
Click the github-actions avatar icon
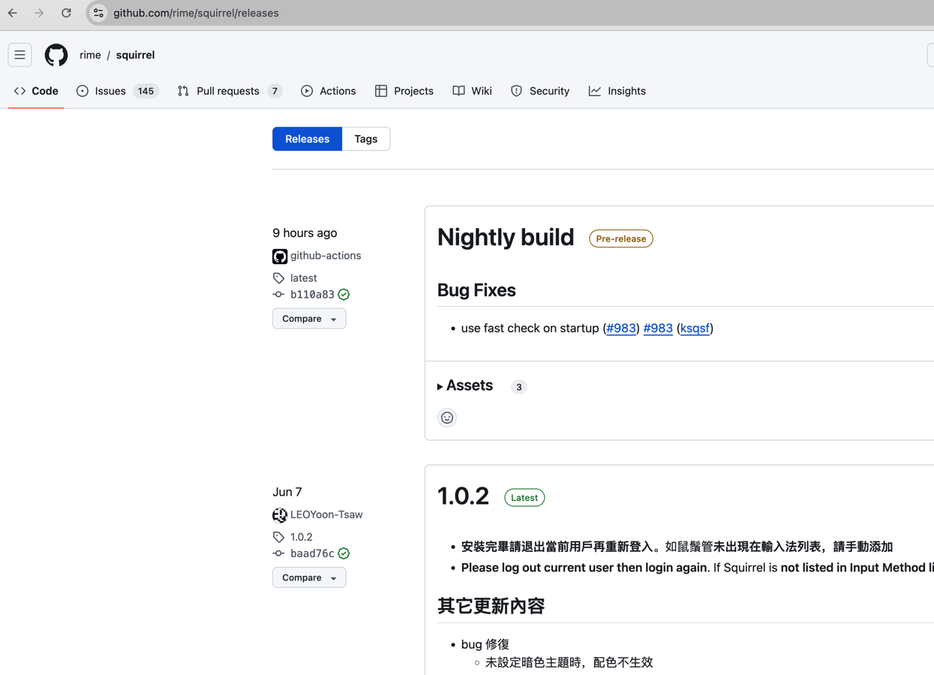pos(279,256)
